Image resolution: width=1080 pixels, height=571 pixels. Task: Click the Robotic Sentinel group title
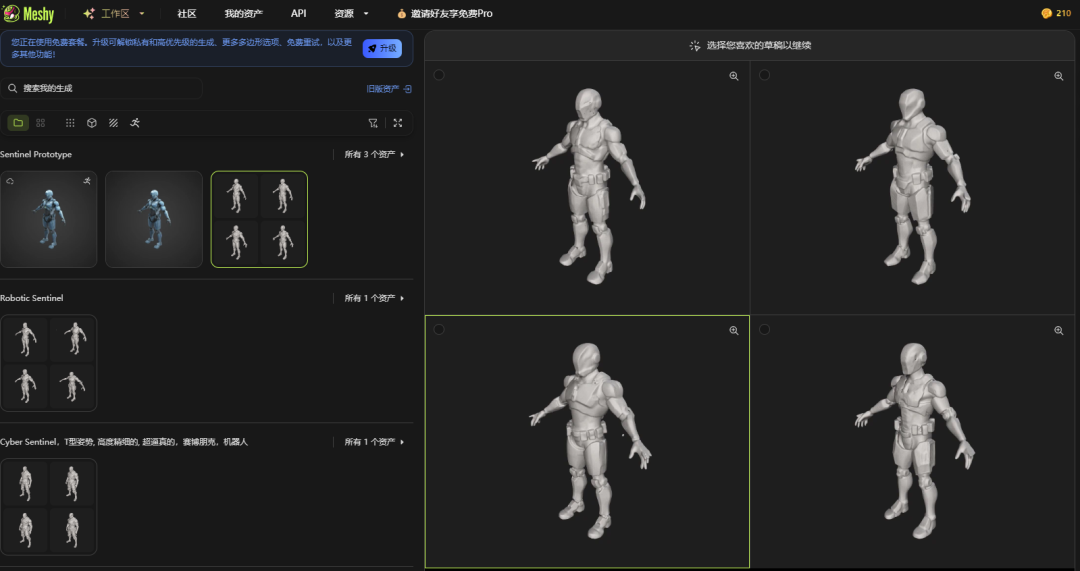pyautogui.click(x=32, y=298)
